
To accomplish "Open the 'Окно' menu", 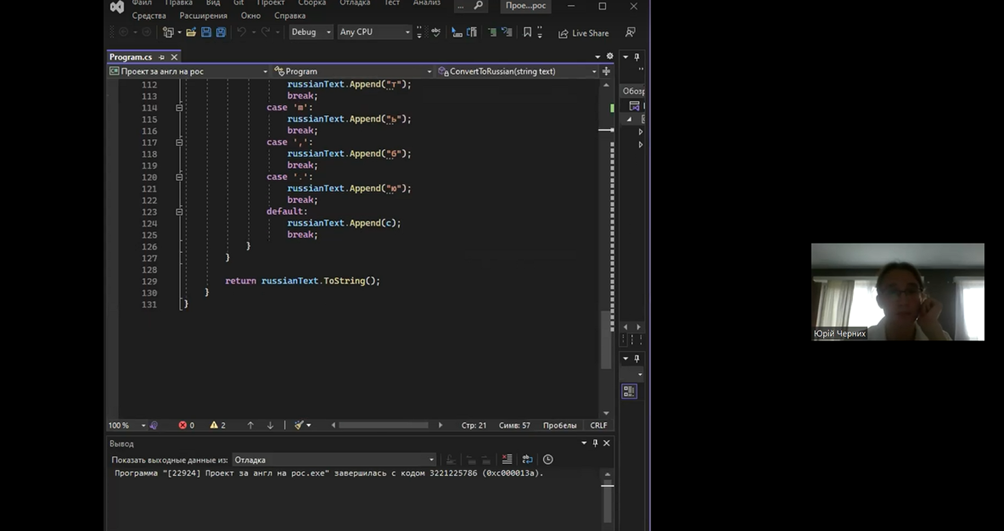I will click(x=250, y=15).
